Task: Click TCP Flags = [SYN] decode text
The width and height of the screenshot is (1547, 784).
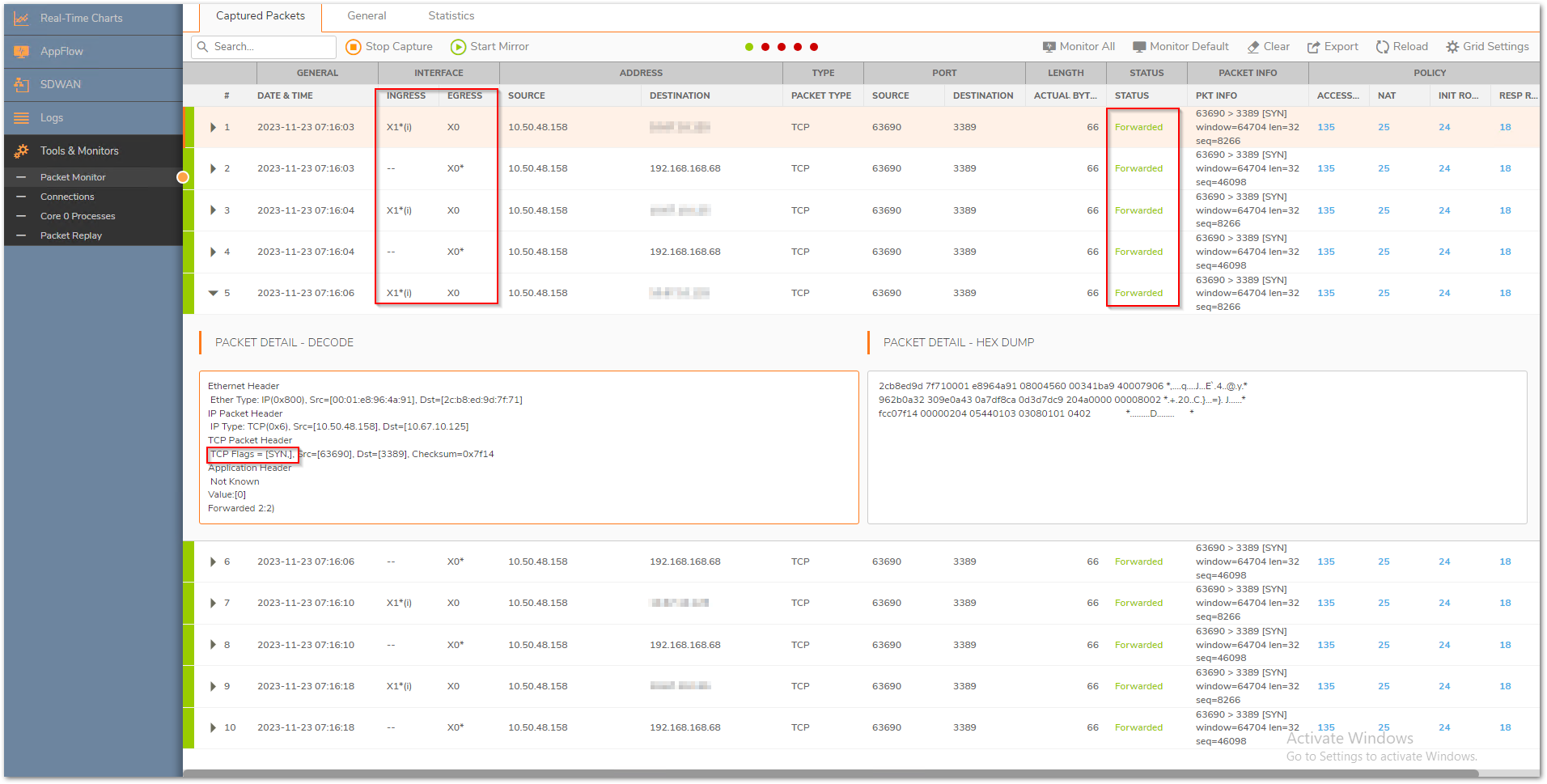Action: point(252,454)
